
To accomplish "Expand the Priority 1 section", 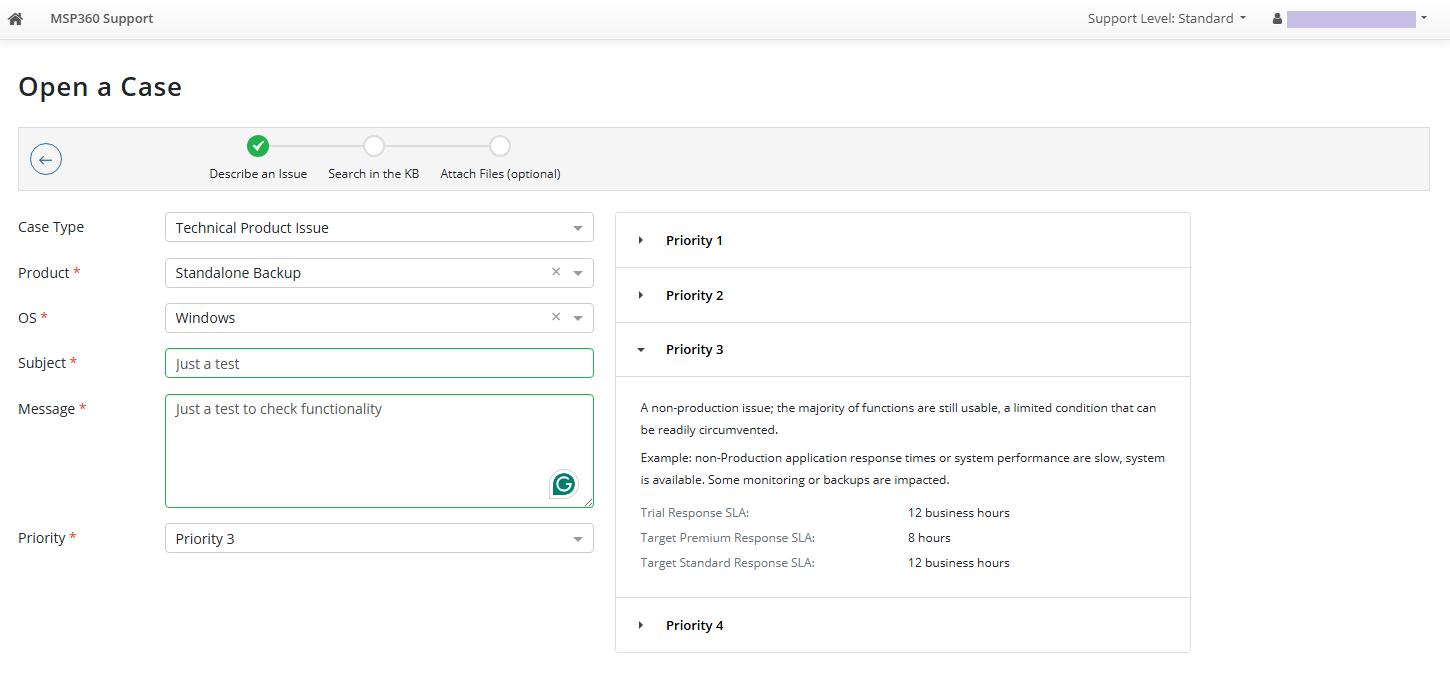I will coord(903,240).
